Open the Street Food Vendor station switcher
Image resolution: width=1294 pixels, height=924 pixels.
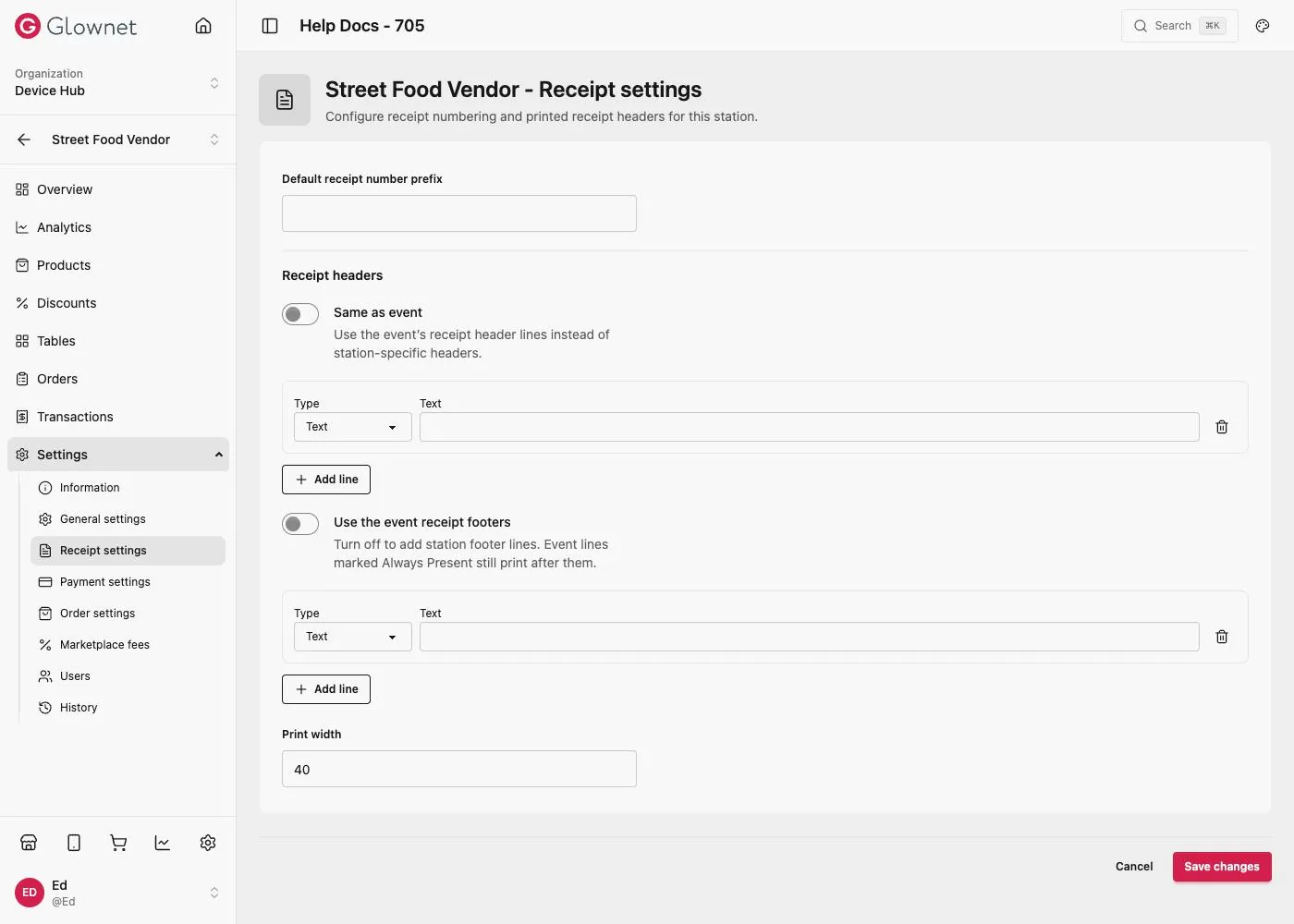tap(135, 140)
